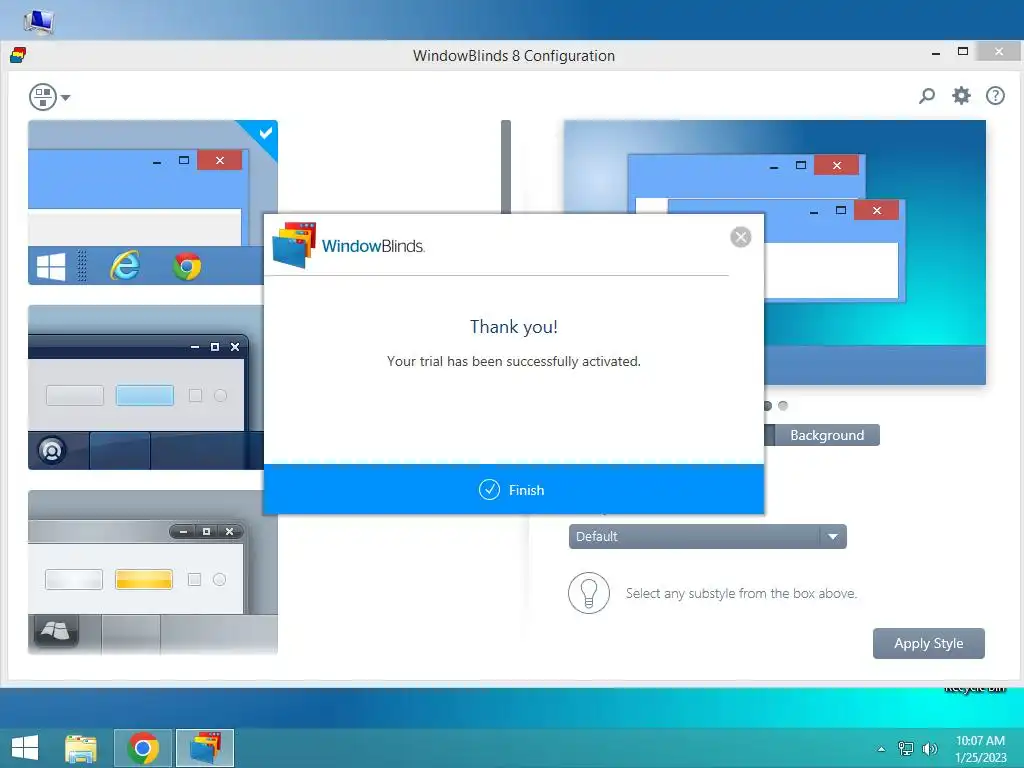Click the 'WindowBlinds 8 Configuration' window title
1024x768 pixels.
coord(513,56)
